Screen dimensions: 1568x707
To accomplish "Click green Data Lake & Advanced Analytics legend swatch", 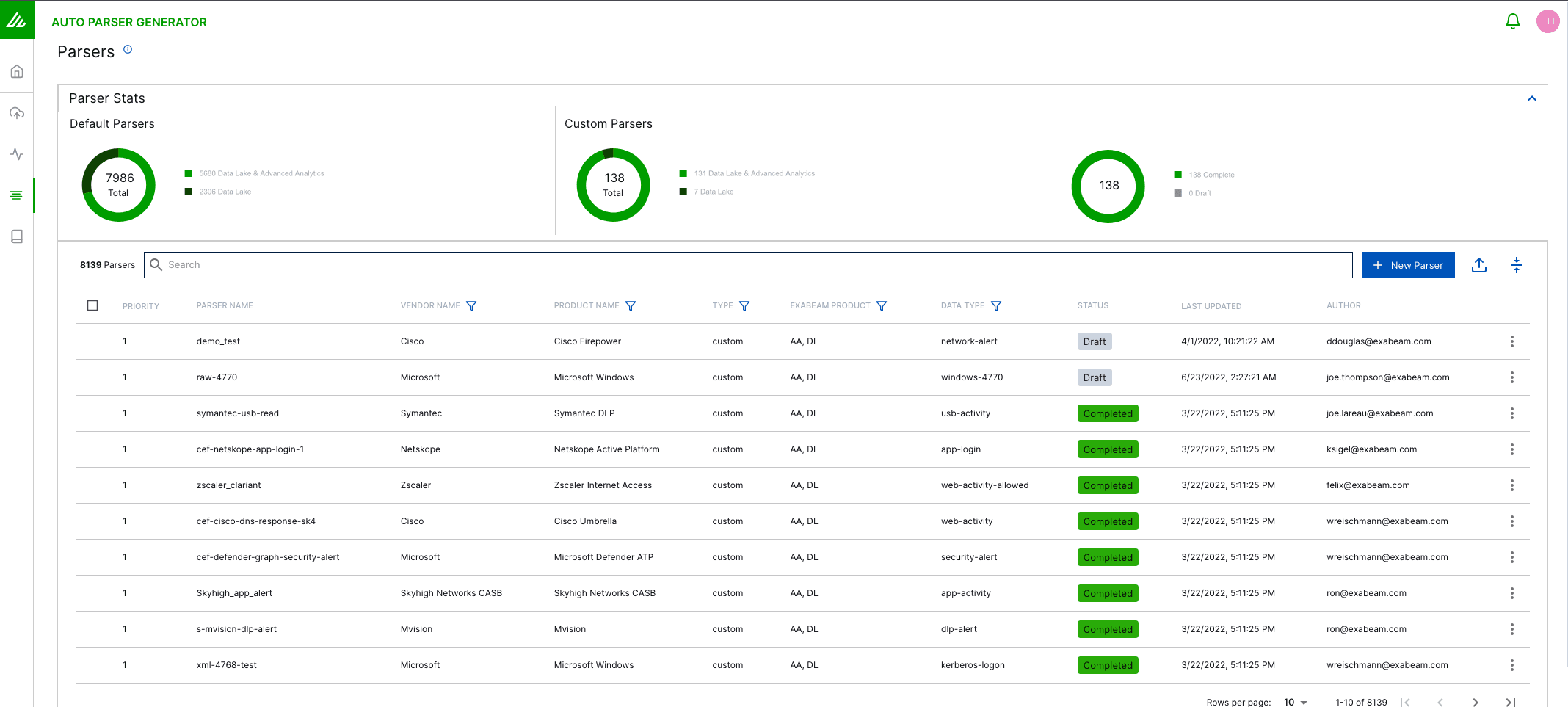I will click(x=189, y=173).
